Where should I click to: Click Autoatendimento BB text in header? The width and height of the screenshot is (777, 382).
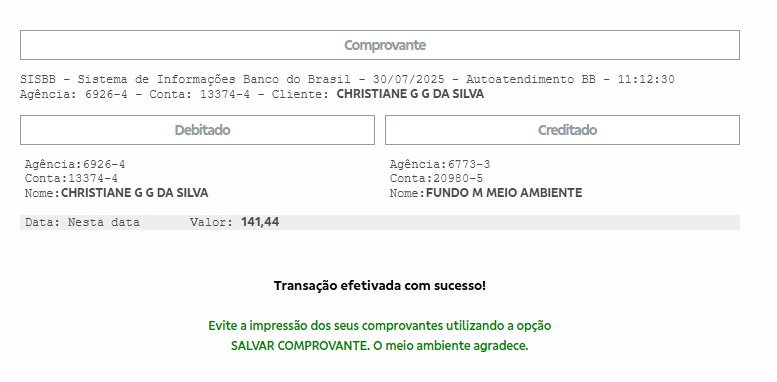coord(531,79)
